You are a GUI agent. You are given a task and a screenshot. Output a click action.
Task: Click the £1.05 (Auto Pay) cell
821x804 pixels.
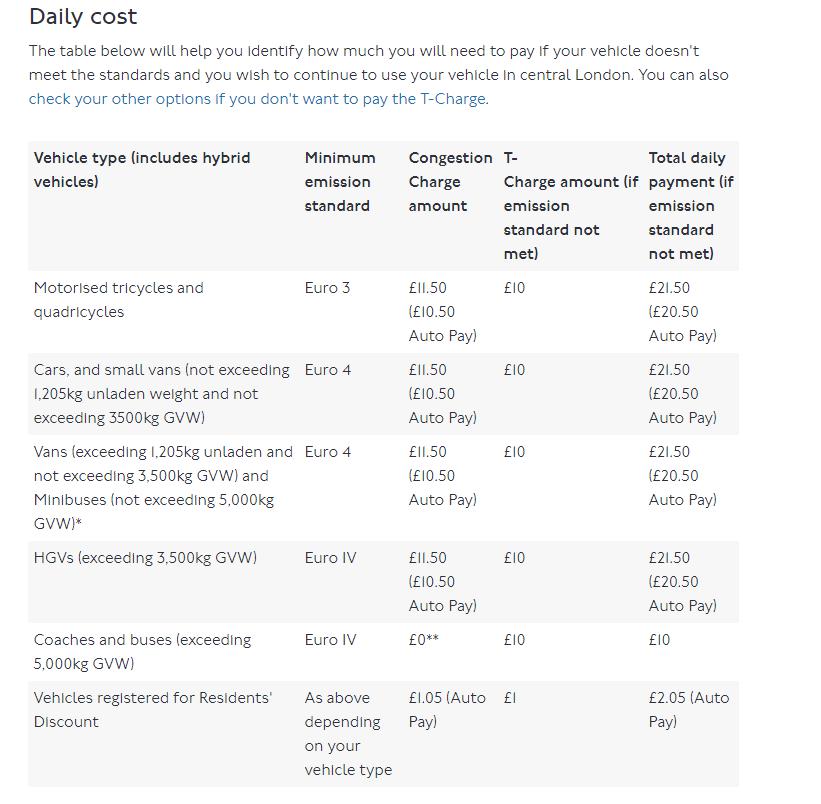[447, 710]
